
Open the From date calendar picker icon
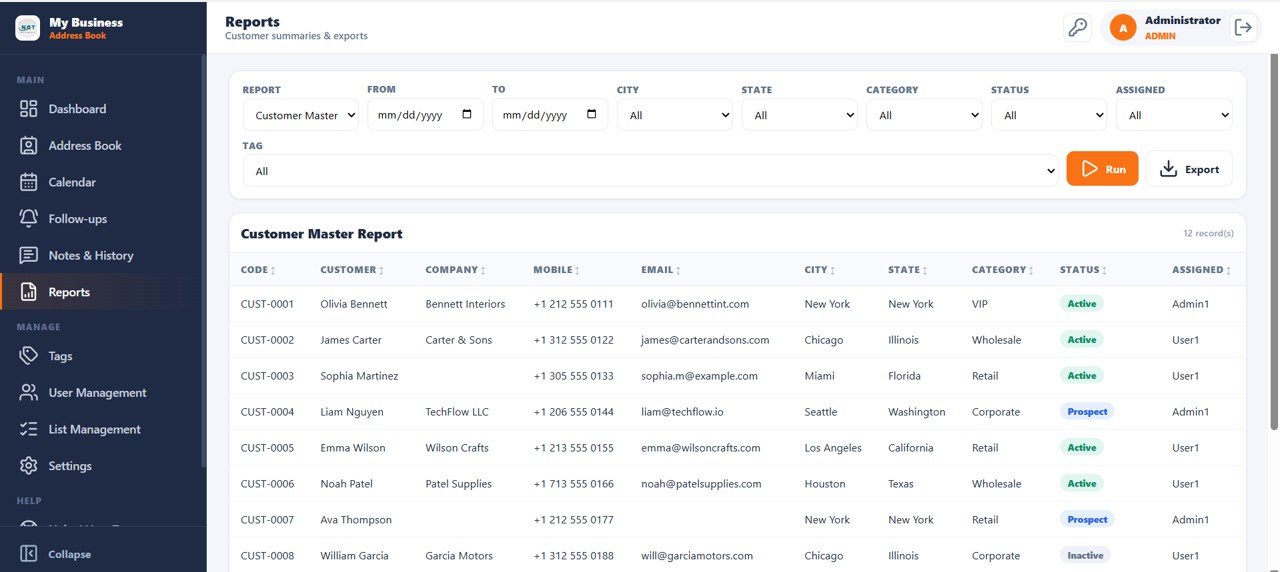[467, 114]
